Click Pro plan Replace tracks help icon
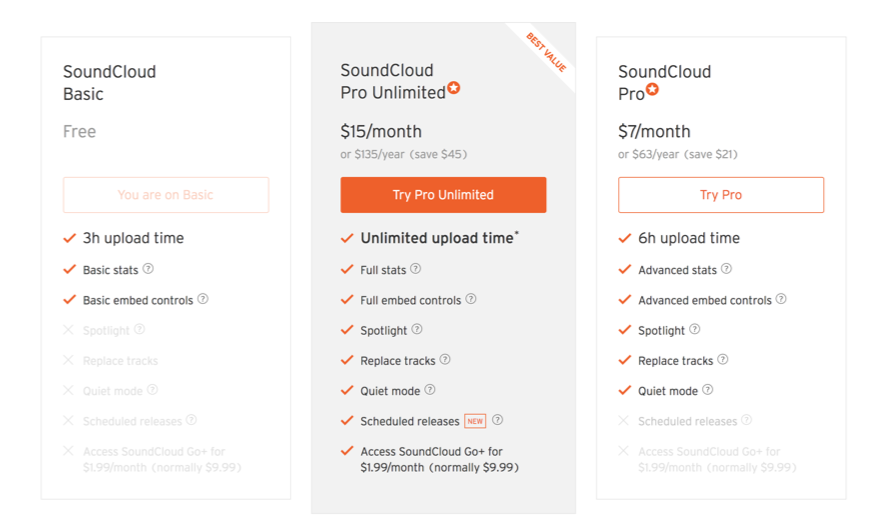The width and height of the screenshot is (880, 532). tap(723, 360)
